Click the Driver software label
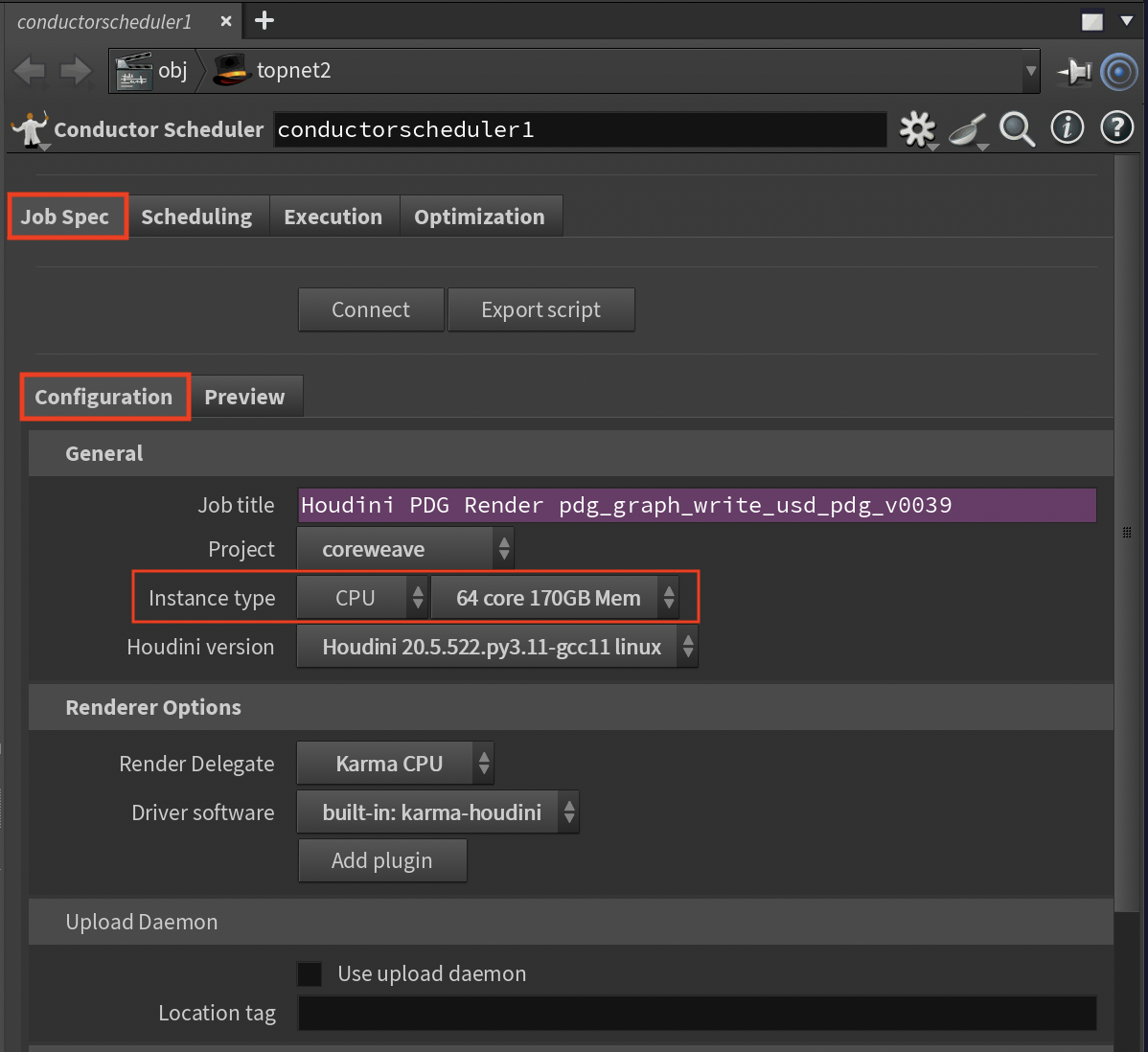The image size is (1148, 1052). (x=203, y=812)
